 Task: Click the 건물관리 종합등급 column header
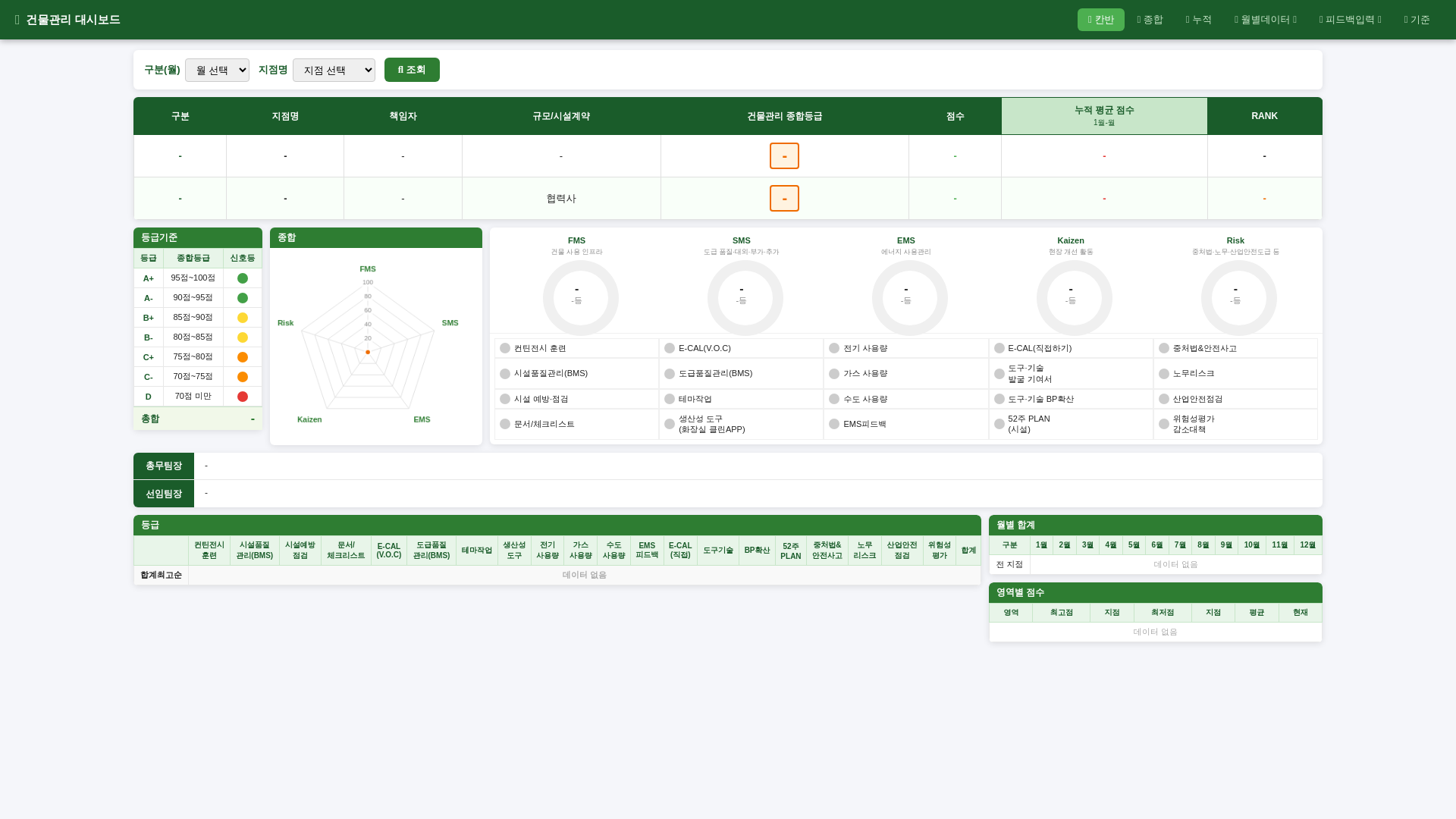click(784, 116)
